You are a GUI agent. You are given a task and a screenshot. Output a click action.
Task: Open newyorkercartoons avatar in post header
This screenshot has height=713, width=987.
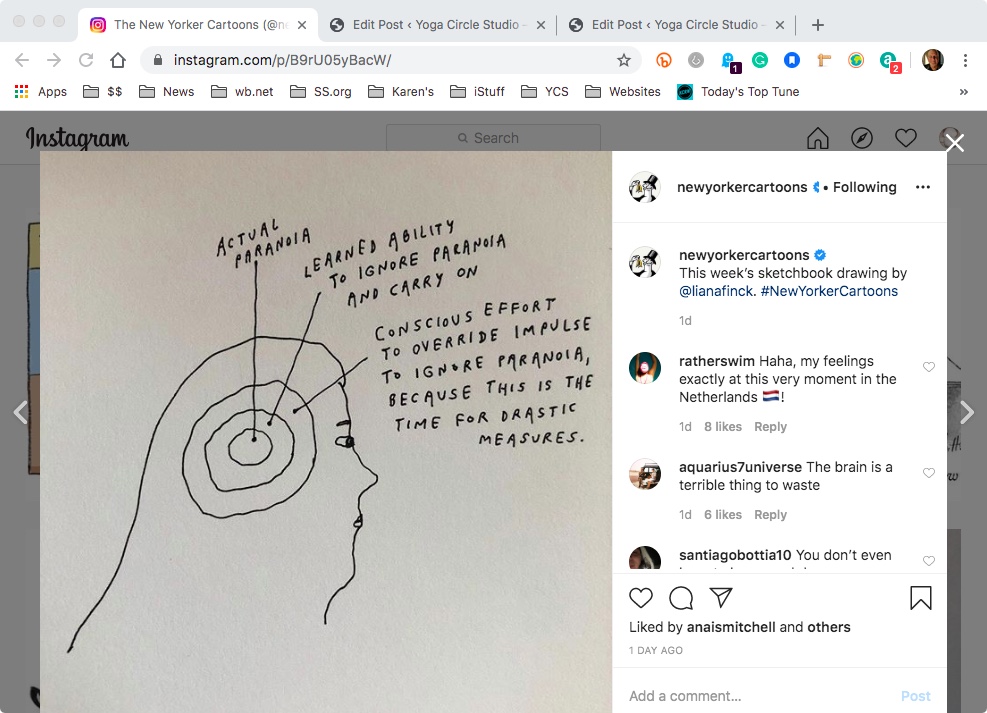[x=645, y=187]
